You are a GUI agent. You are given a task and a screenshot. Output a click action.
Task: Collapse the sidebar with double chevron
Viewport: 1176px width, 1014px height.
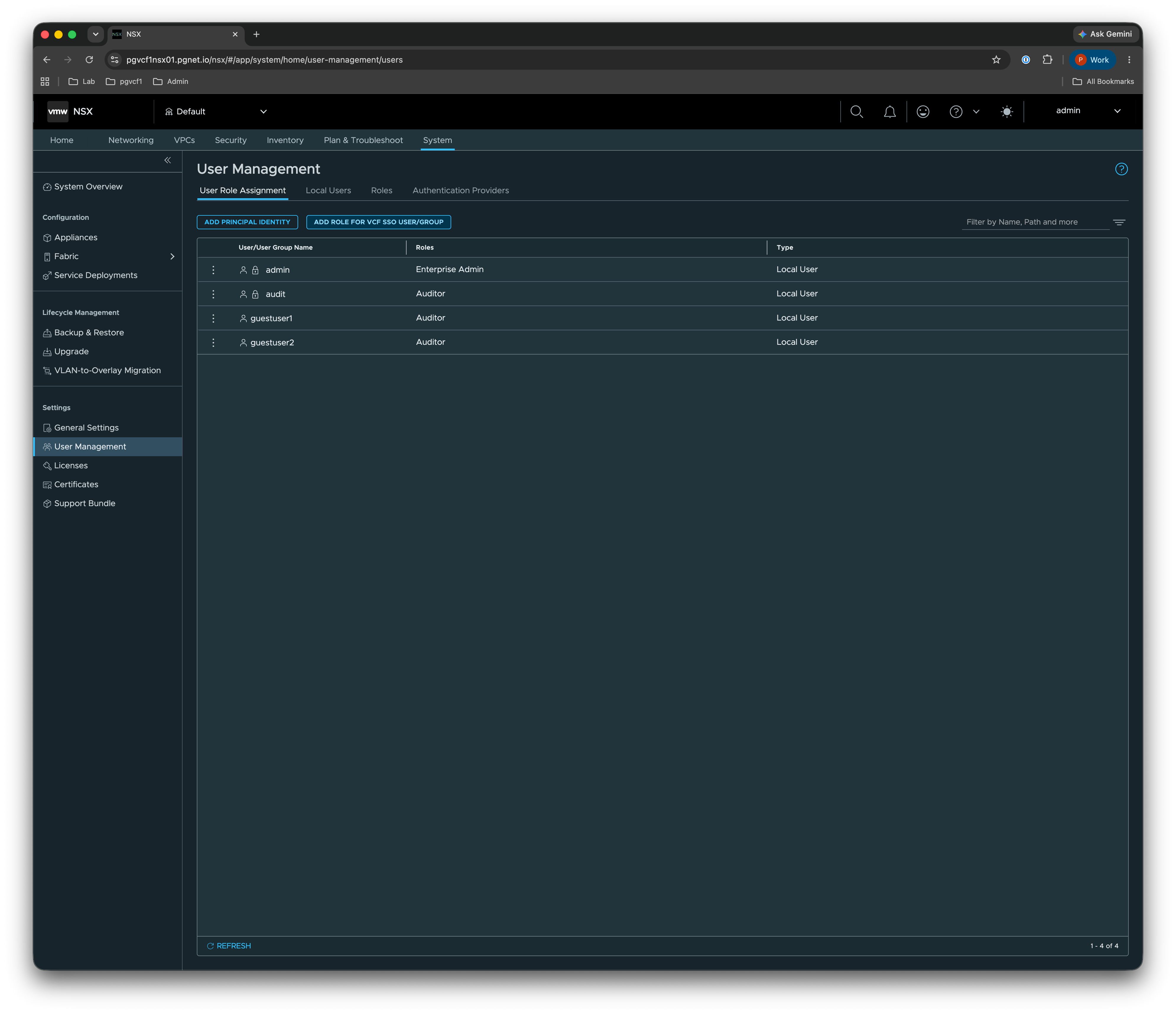pyautogui.click(x=168, y=160)
